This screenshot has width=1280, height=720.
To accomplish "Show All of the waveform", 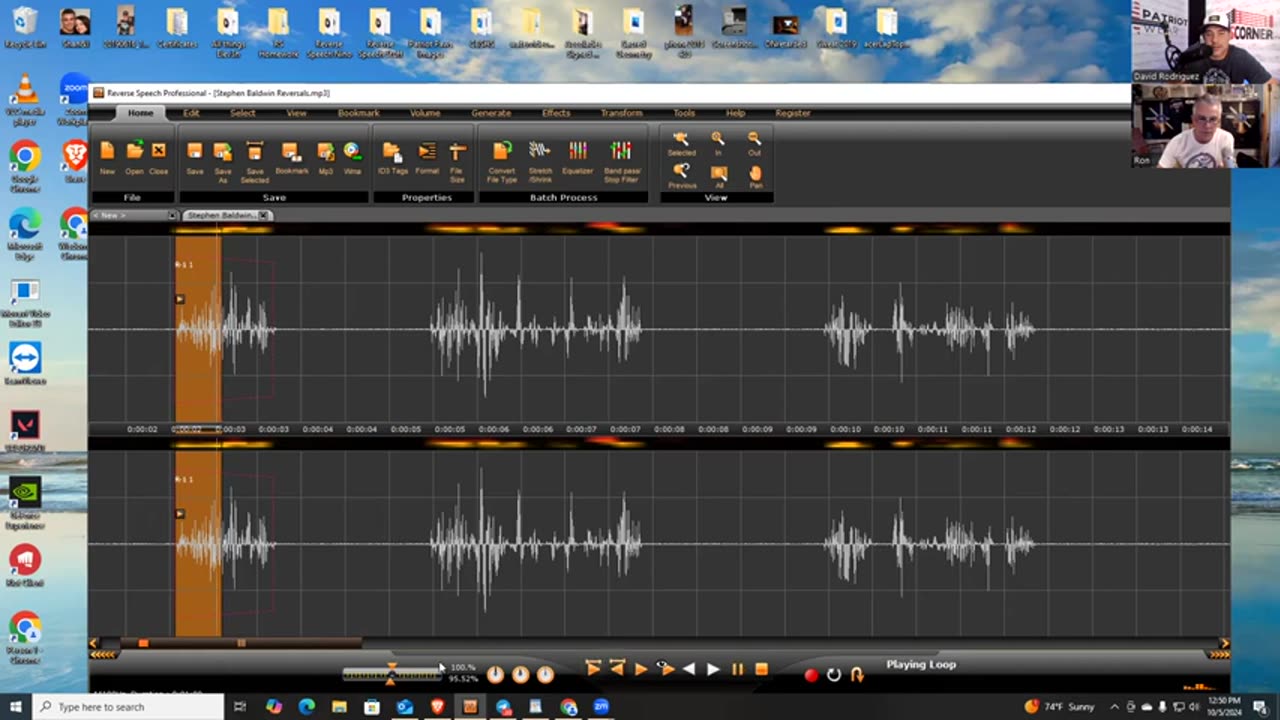I will (719, 176).
